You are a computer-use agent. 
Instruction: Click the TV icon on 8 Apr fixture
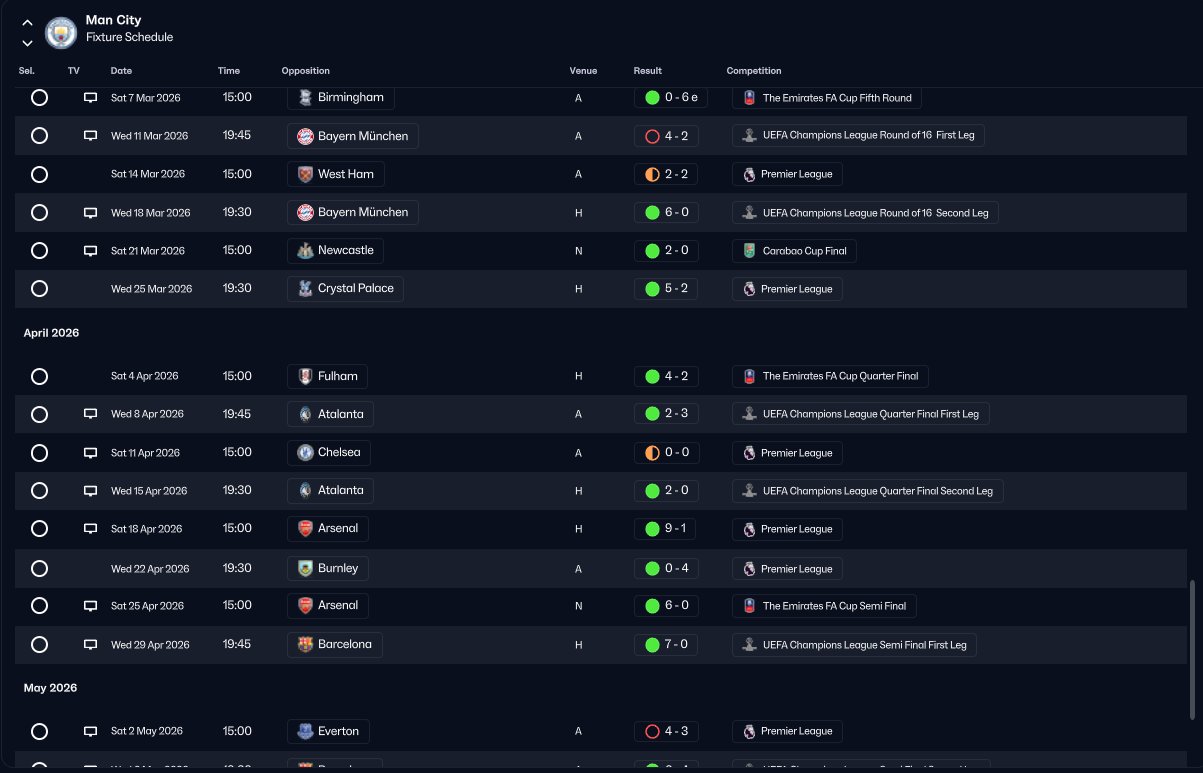point(90,414)
